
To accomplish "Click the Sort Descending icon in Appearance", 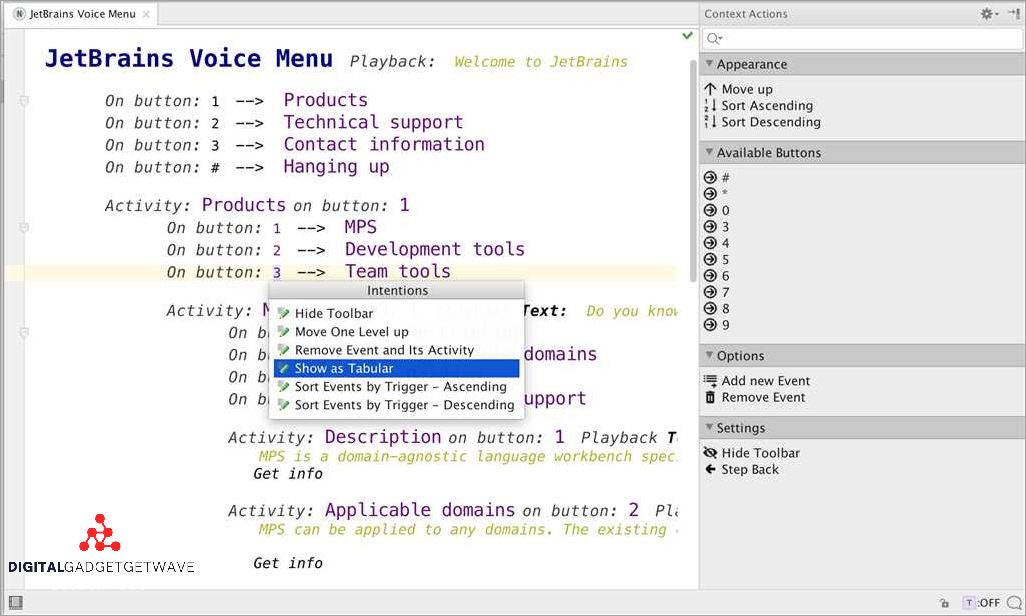I will (711, 122).
